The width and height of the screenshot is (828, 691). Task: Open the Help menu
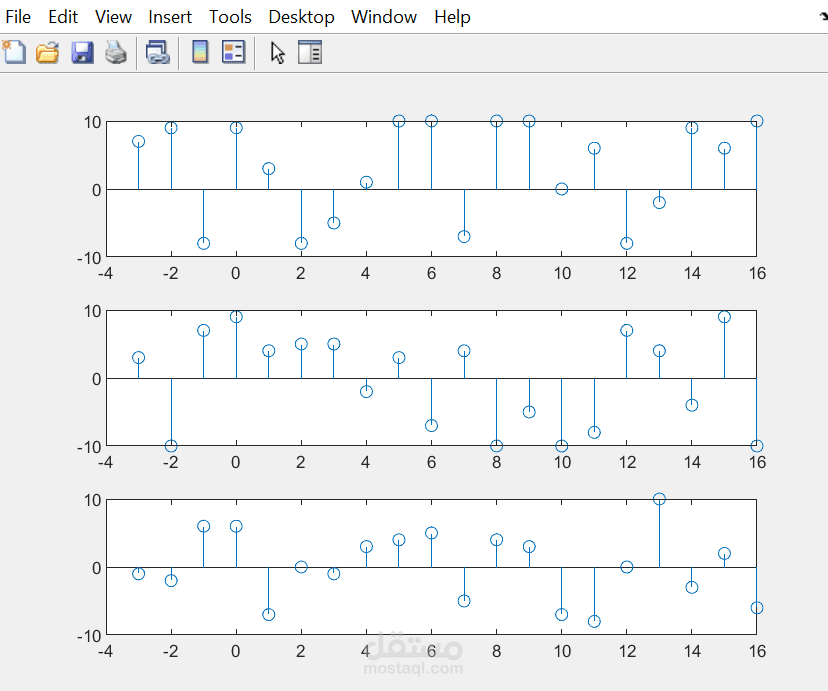(452, 17)
